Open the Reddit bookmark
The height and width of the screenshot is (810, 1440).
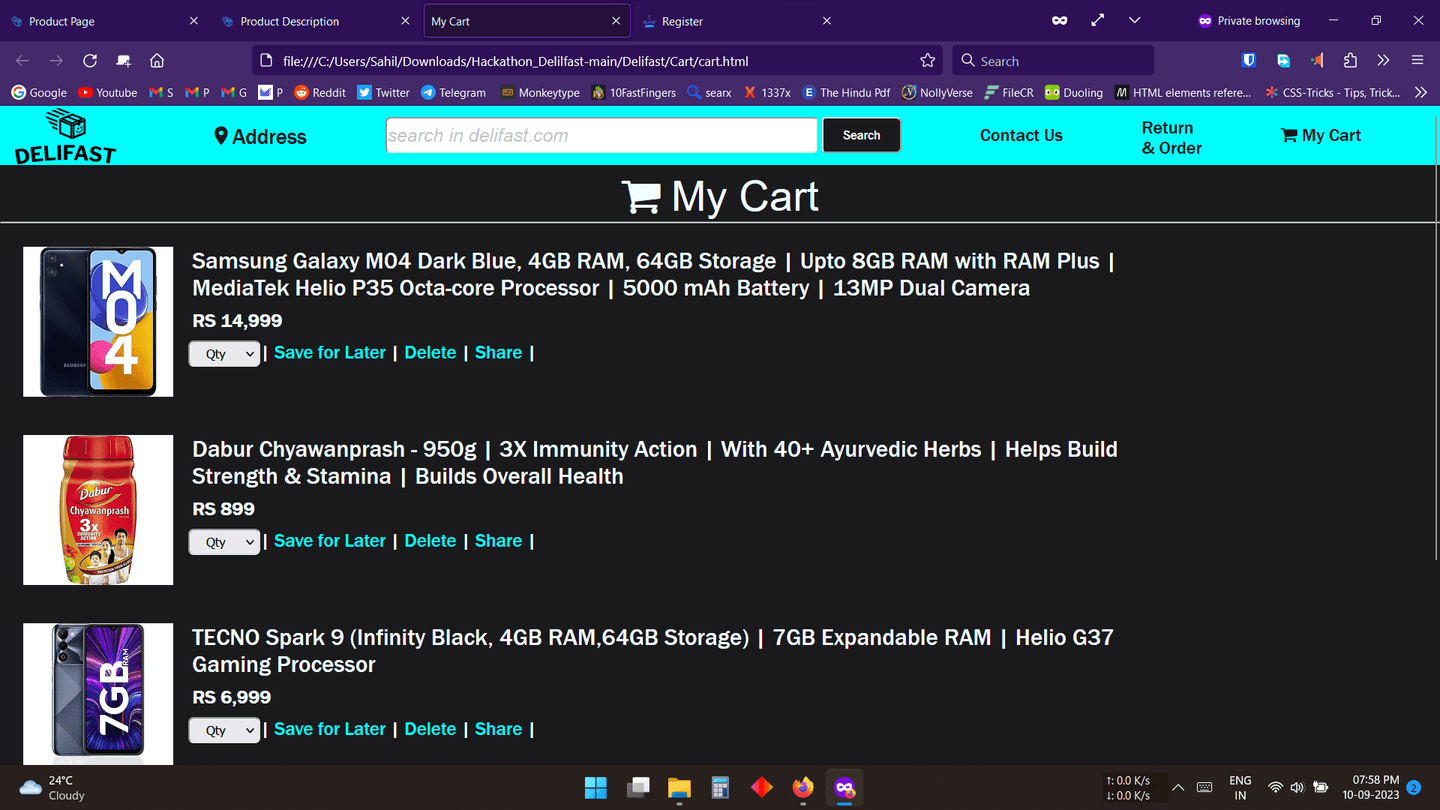pos(320,92)
